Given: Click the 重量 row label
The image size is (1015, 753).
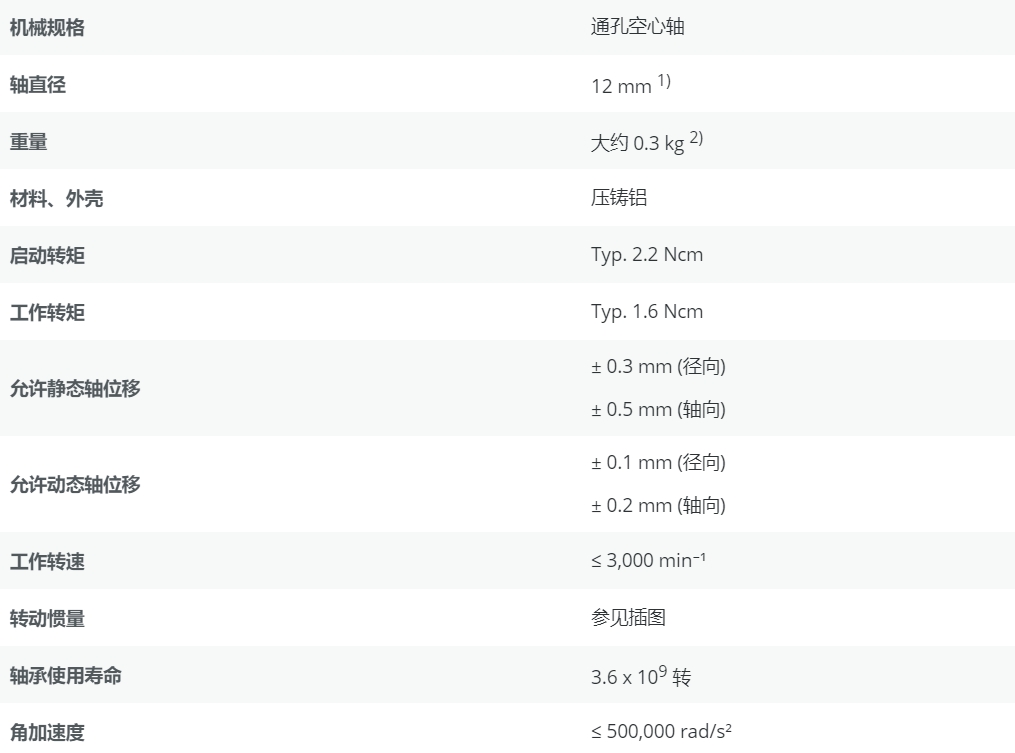Looking at the screenshot, I should (x=29, y=142).
